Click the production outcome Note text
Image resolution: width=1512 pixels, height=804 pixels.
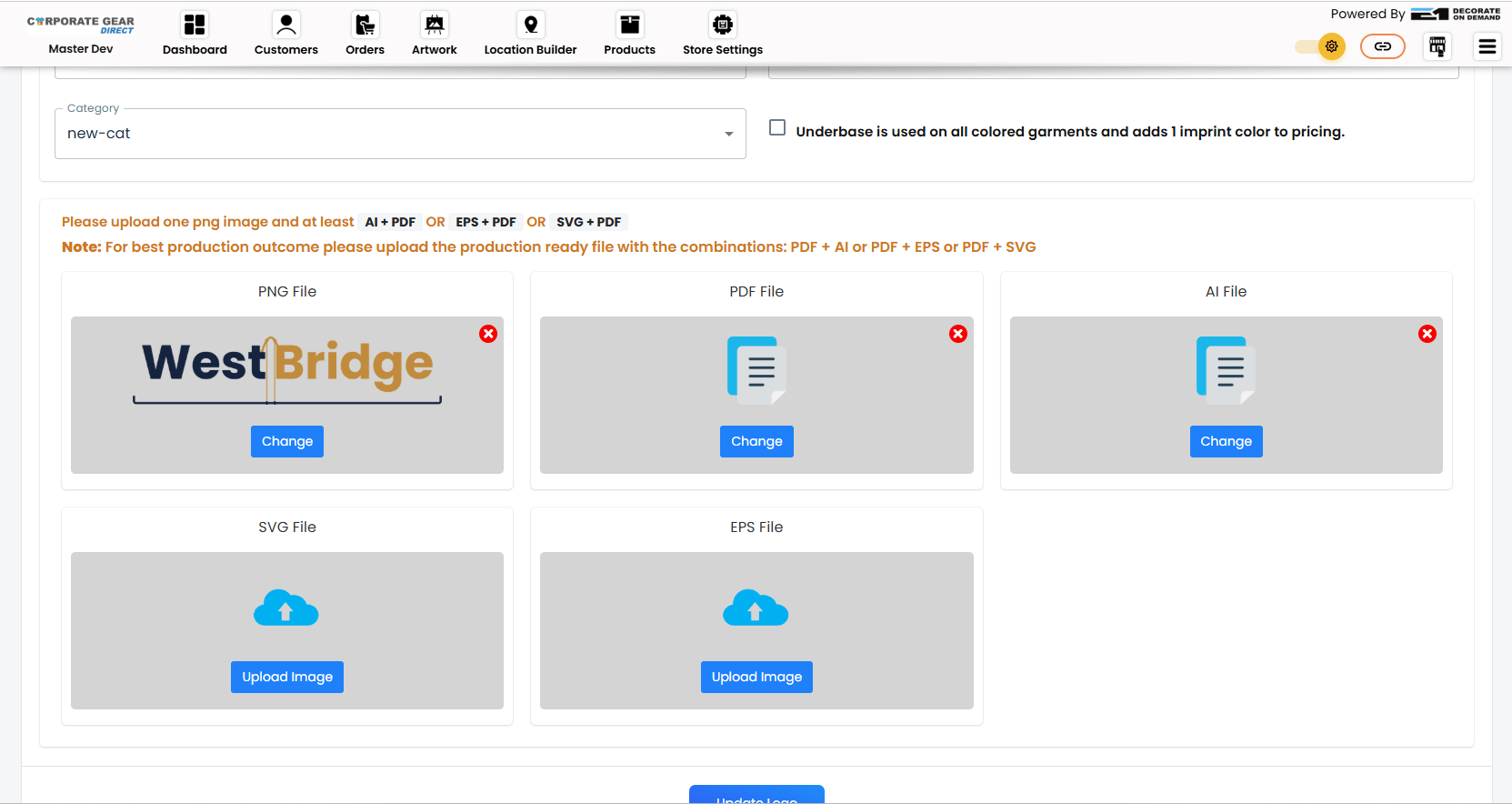click(549, 247)
